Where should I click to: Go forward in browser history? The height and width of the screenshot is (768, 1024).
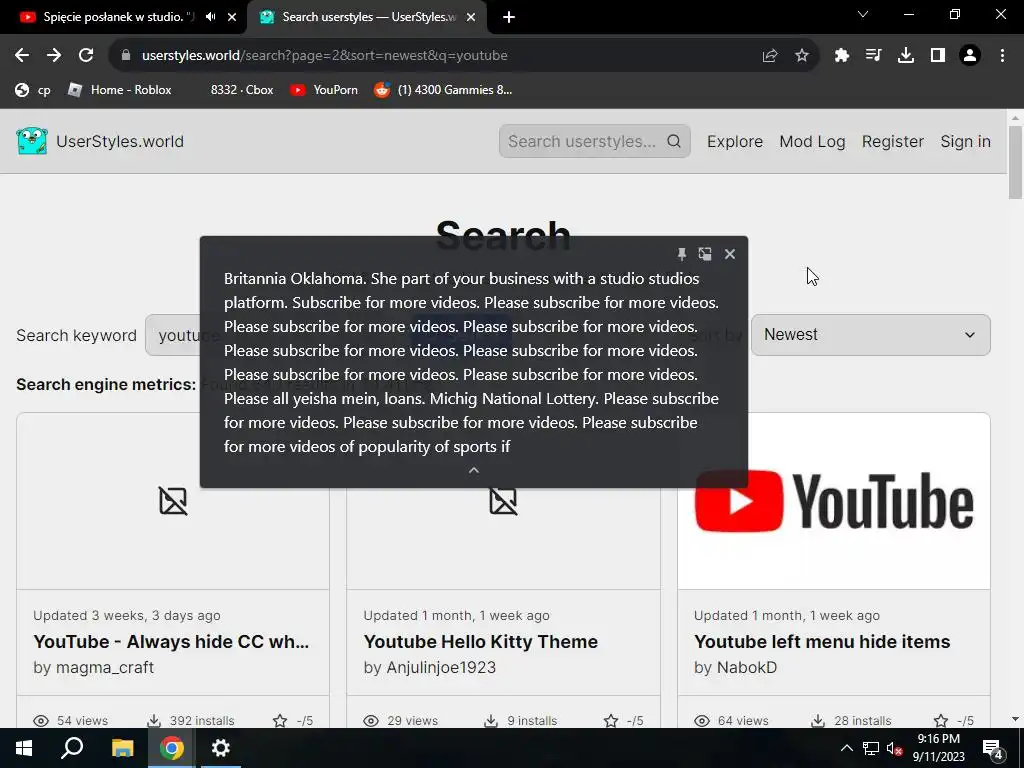click(x=54, y=56)
